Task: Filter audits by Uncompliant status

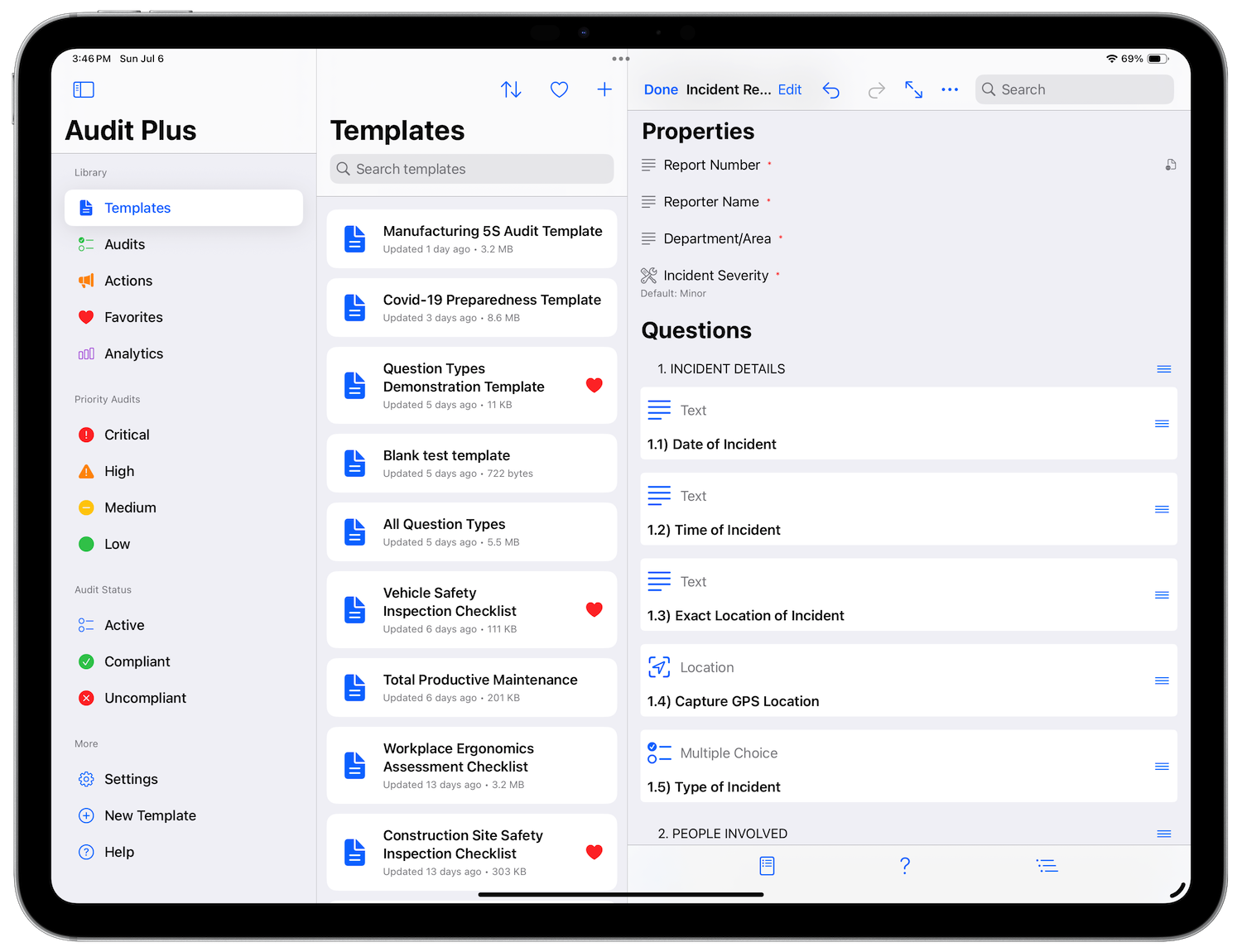Action: 184,698
